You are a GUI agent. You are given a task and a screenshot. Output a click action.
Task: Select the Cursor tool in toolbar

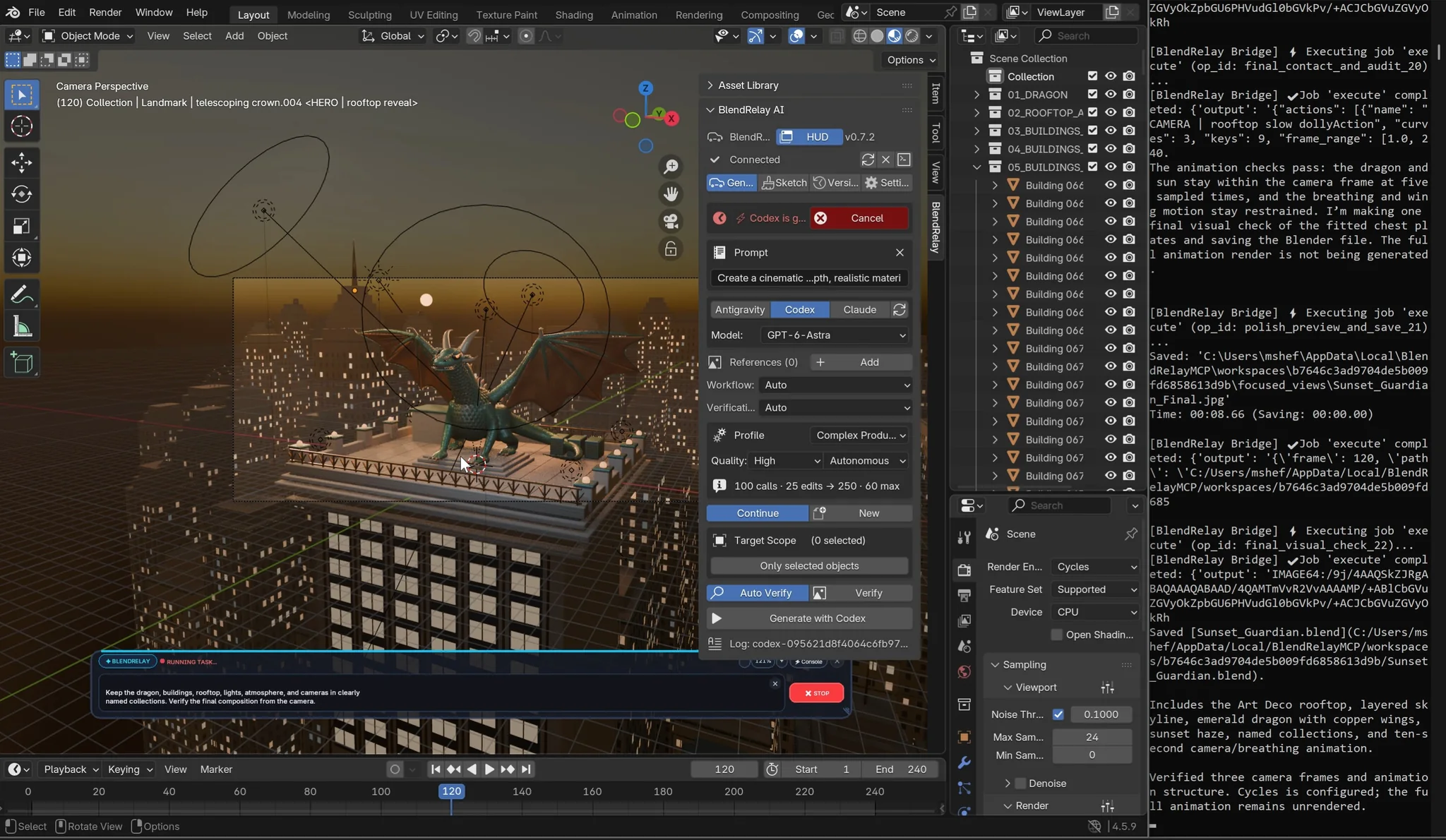pos(22,126)
